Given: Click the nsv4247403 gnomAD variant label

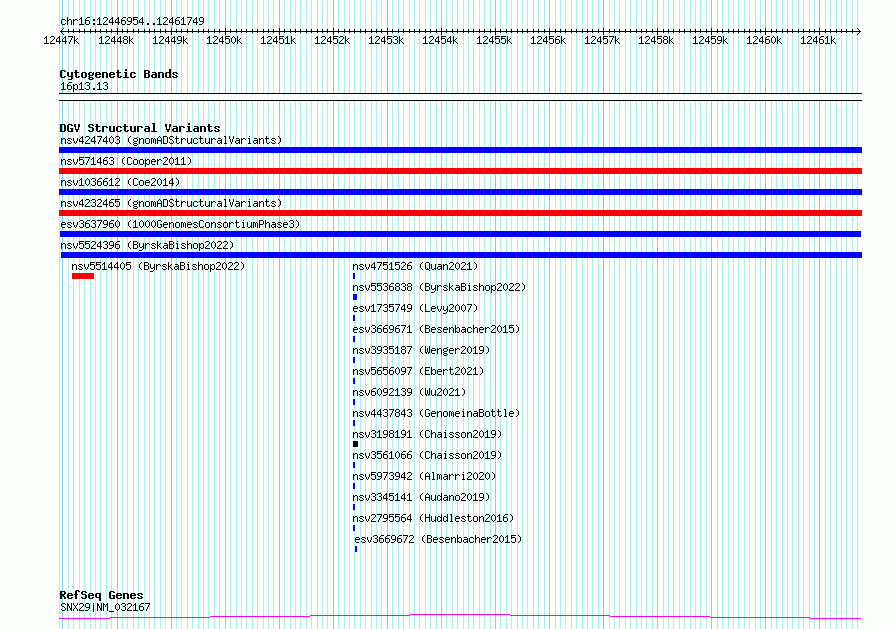Looking at the screenshot, I should tap(171, 140).
